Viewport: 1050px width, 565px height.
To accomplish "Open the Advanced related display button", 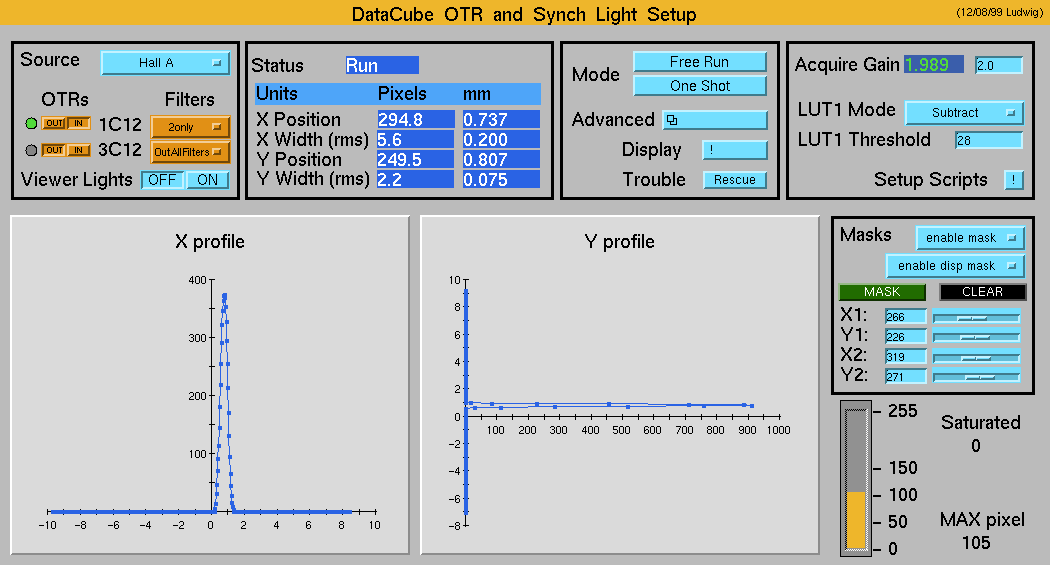I will tap(715, 120).
